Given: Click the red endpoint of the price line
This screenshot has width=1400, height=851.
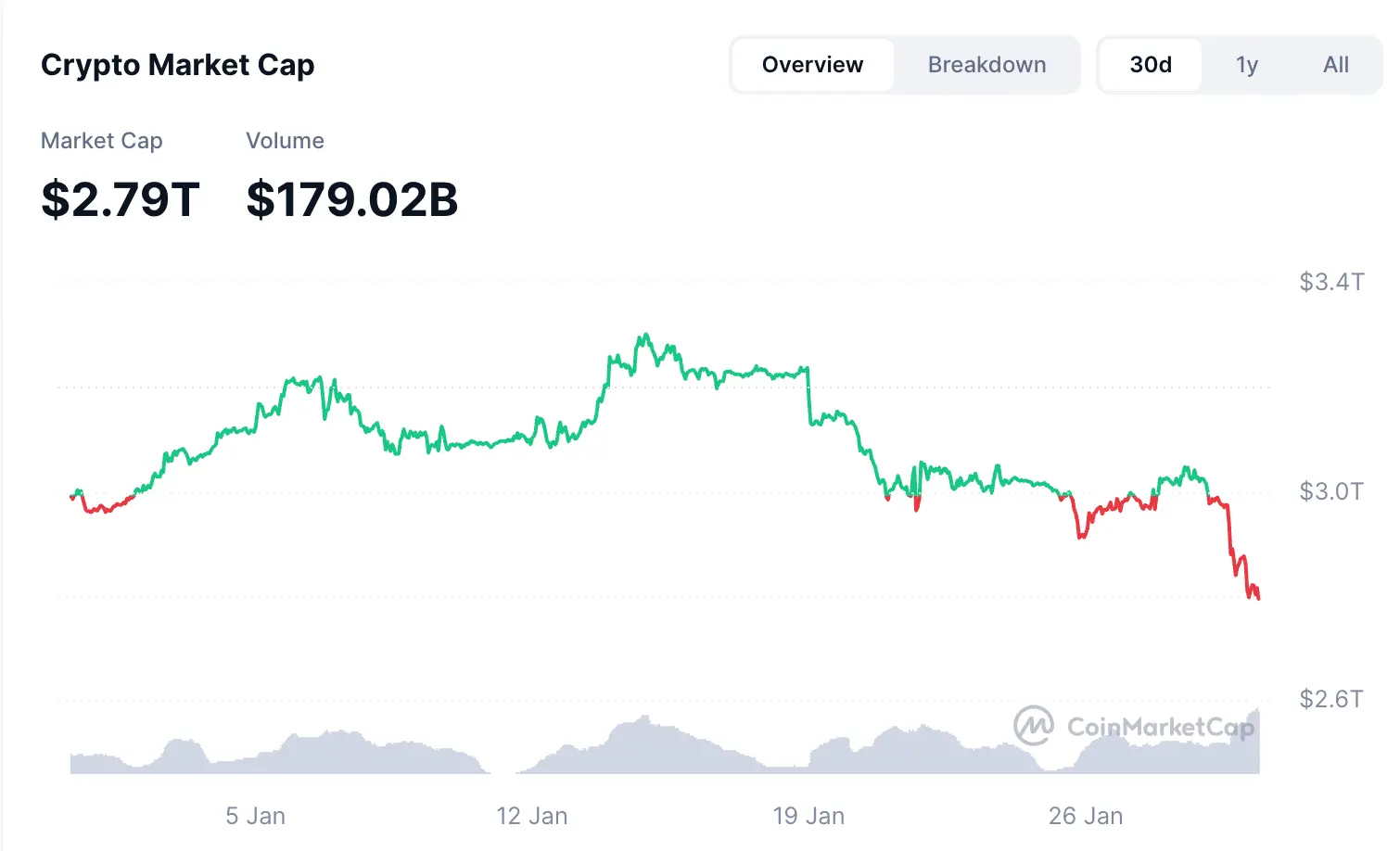Looking at the screenshot, I should (x=1258, y=598).
